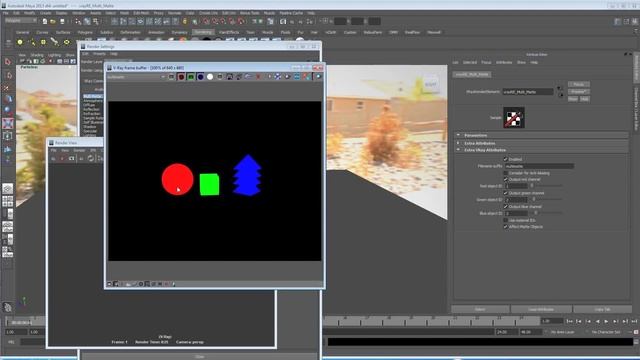The width and height of the screenshot is (640, 360).
Task: Toggle Affect Matte Objects checkbox
Action: [x=505, y=227]
